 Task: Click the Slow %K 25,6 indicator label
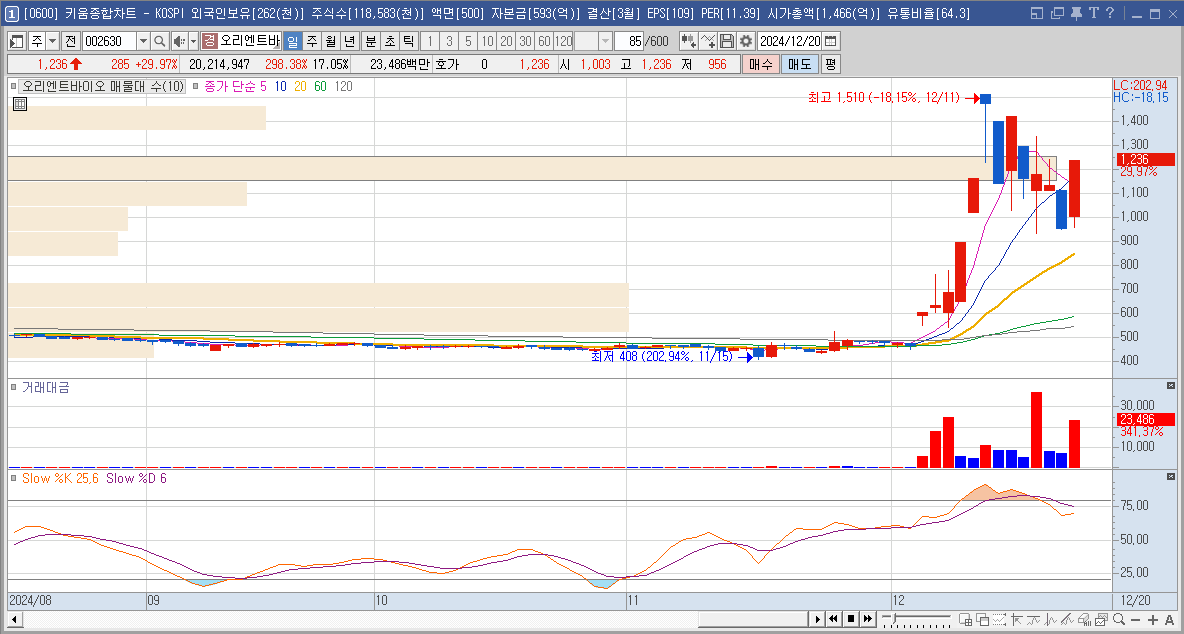click(60, 478)
